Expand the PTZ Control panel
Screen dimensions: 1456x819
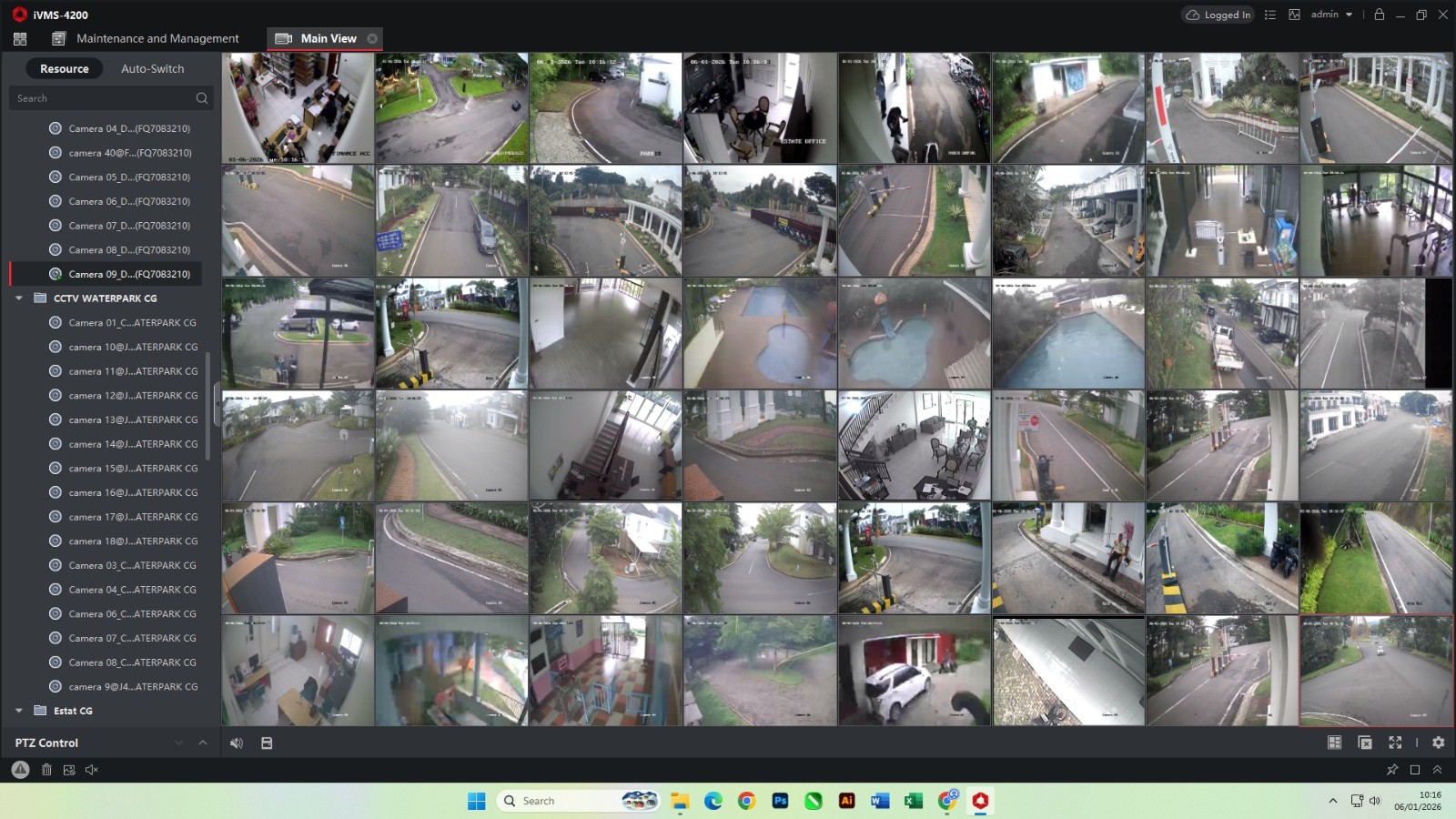click(x=202, y=743)
